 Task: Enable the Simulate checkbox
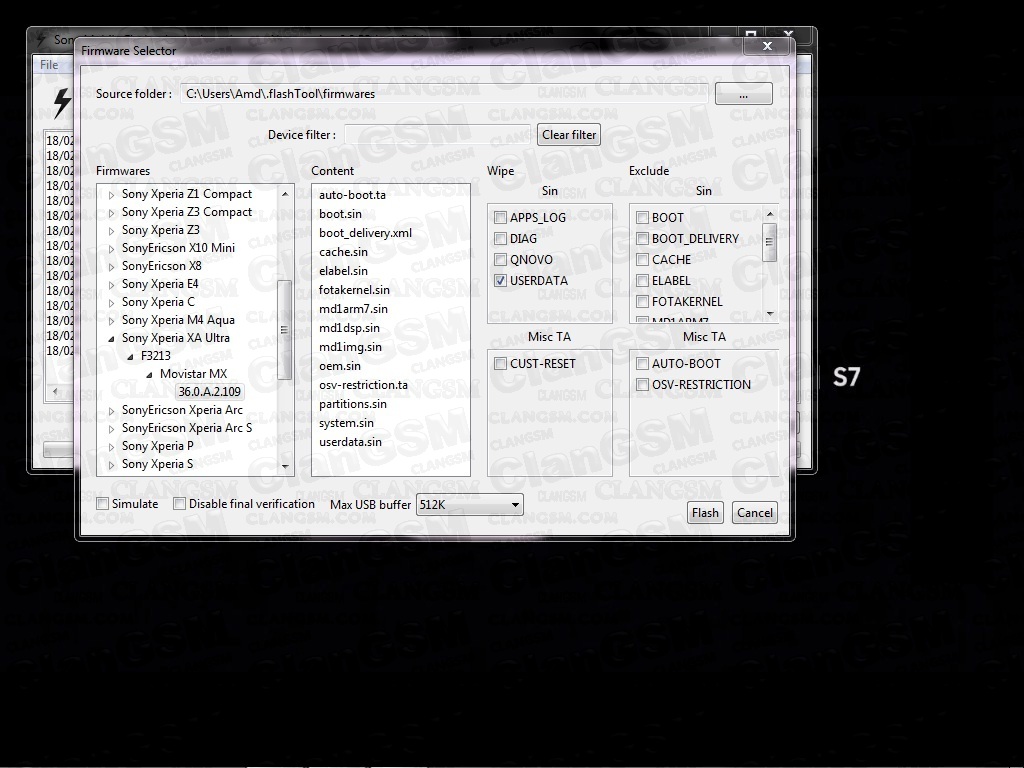coord(103,504)
